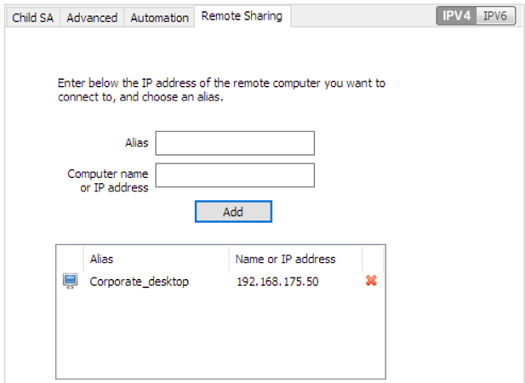Image resolution: width=525 pixels, height=383 pixels.
Task: Focus the Computer name or IP address field
Action: (x=235, y=175)
